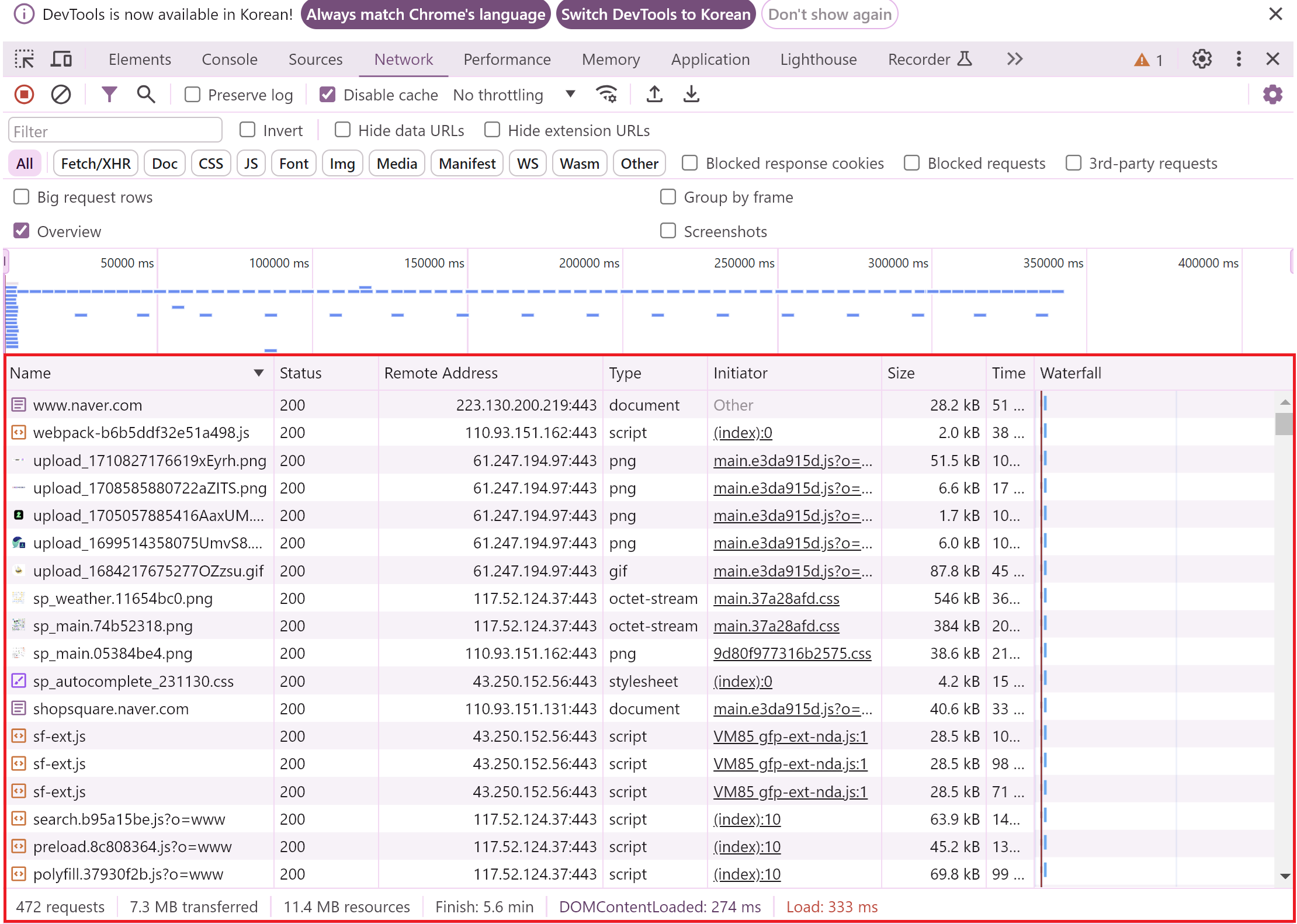Select the Fetch/XHR filter type
The width and height of the screenshot is (1297, 924).
(x=96, y=164)
